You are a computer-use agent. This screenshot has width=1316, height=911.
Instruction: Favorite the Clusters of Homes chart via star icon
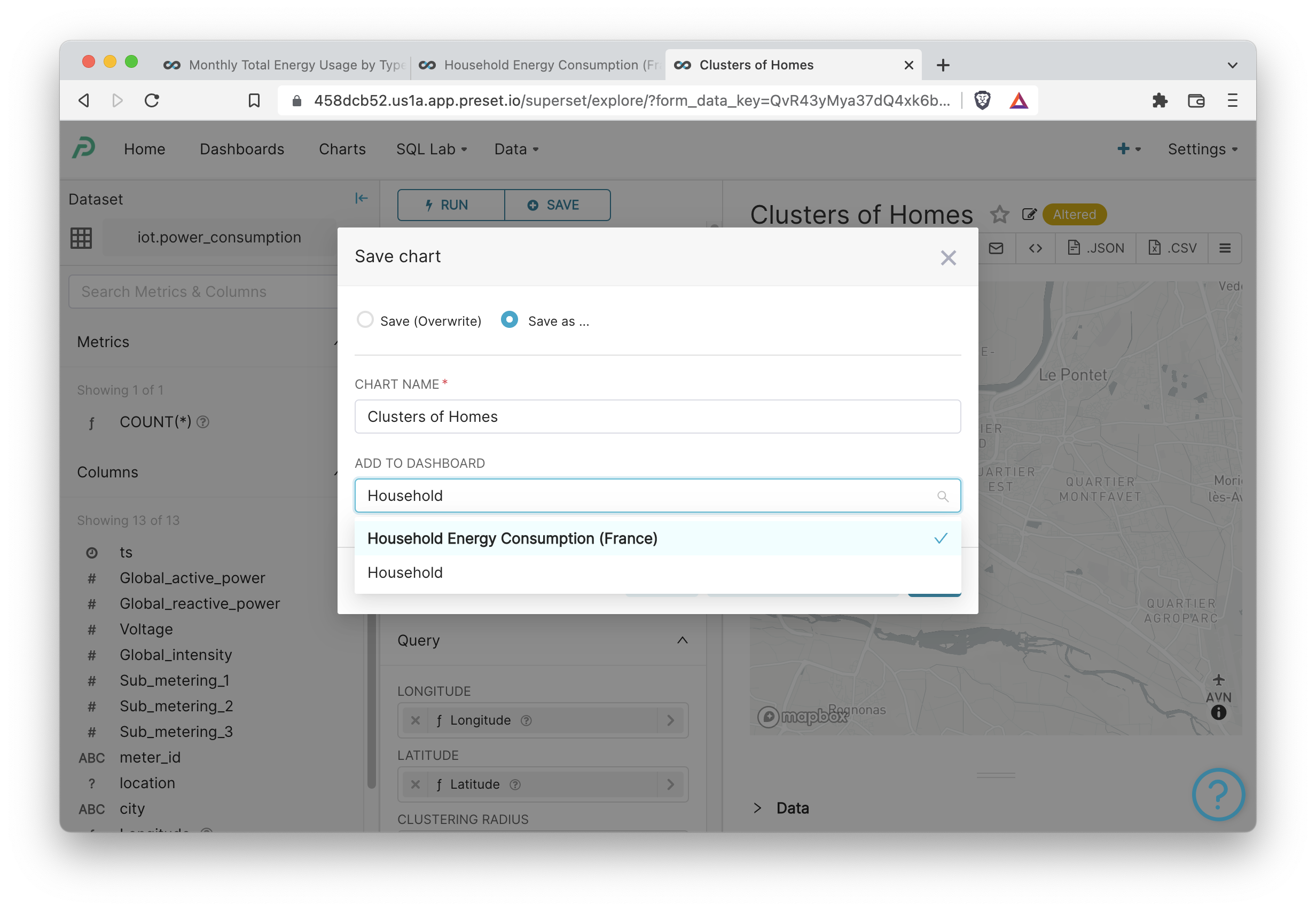[1000, 215]
